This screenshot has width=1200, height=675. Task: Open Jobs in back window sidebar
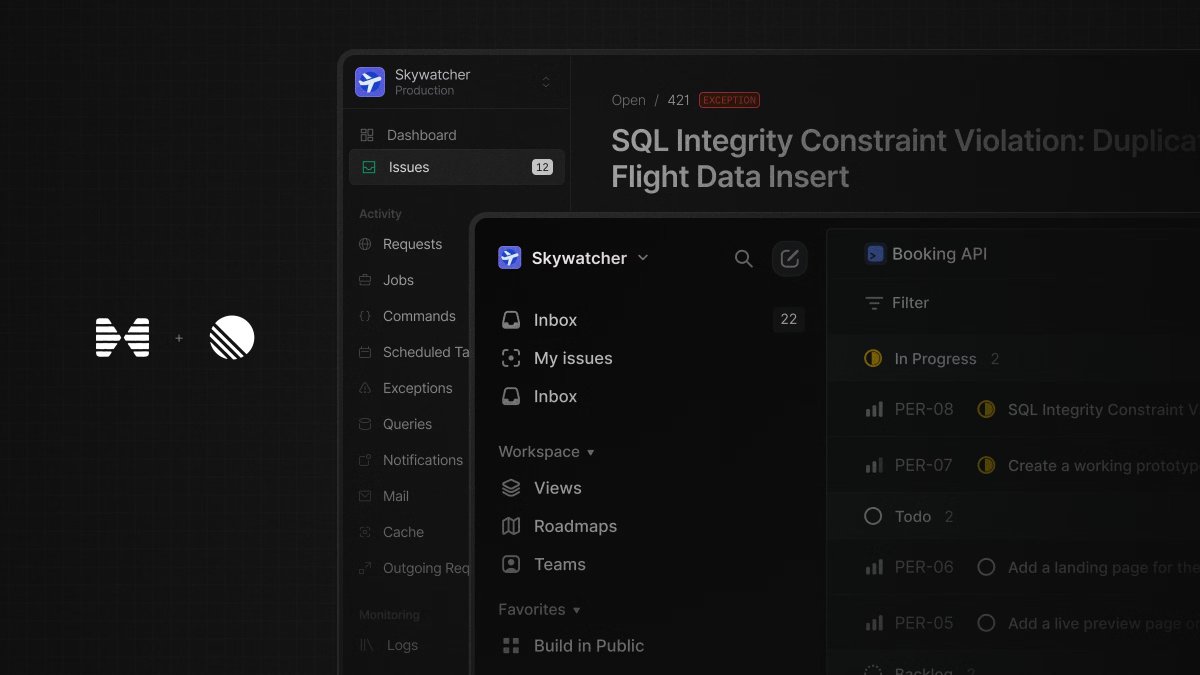(398, 280)
